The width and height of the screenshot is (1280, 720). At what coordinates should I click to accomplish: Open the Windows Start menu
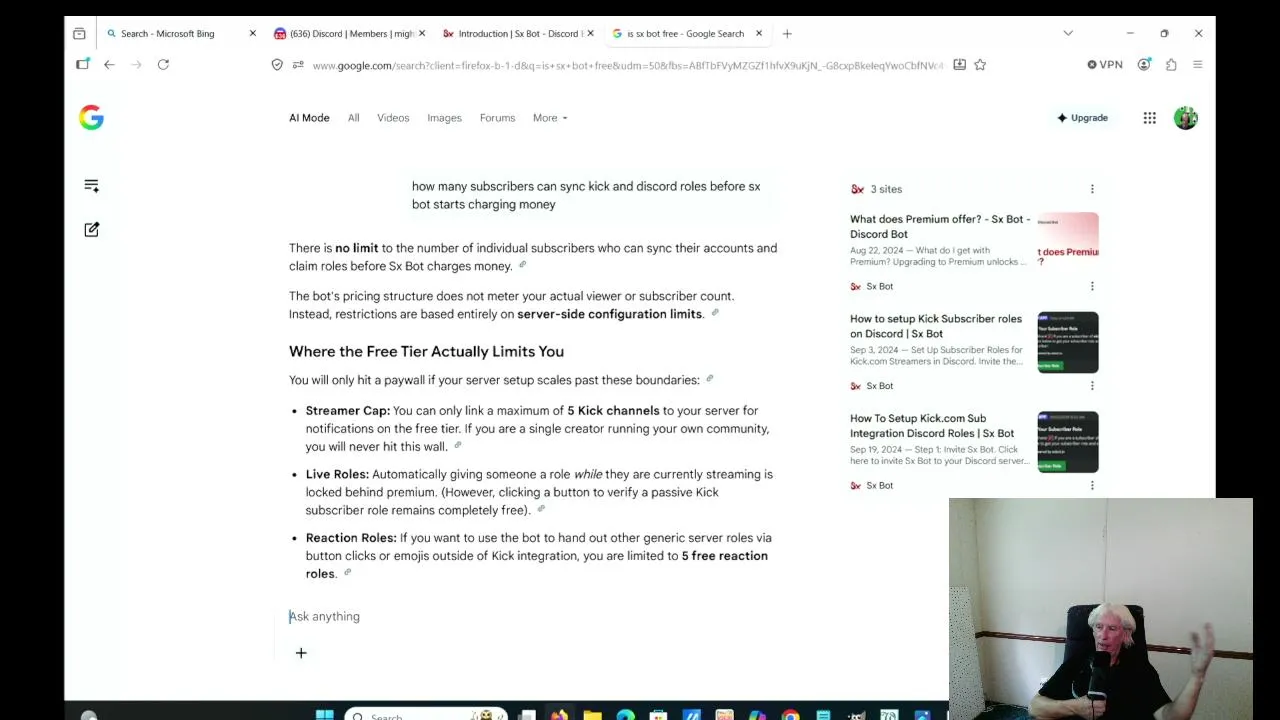[x=324, y=714]
